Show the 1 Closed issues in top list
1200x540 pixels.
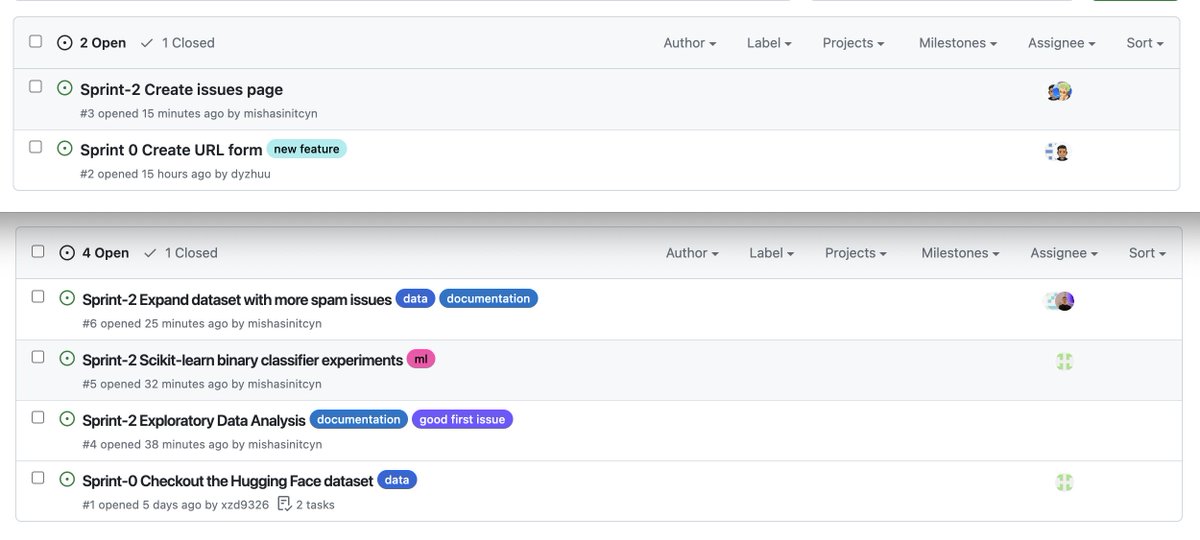[x=178, y=43]
